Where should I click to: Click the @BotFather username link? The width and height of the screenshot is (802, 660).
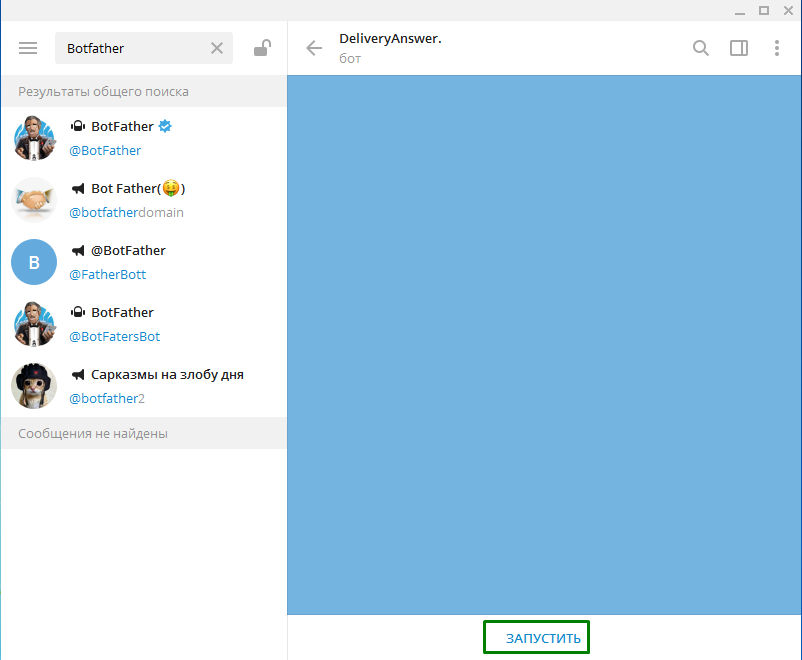105,150
